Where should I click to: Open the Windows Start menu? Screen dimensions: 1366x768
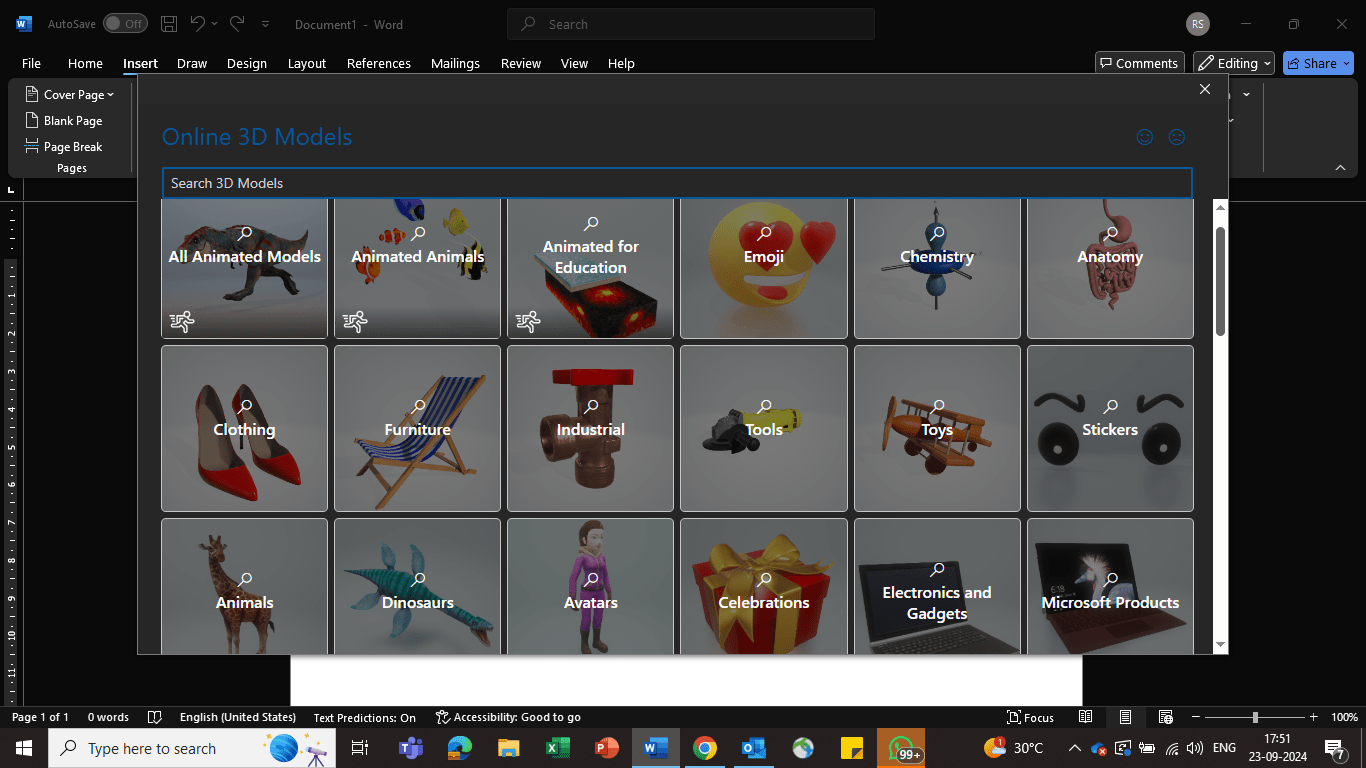[24, 748]
